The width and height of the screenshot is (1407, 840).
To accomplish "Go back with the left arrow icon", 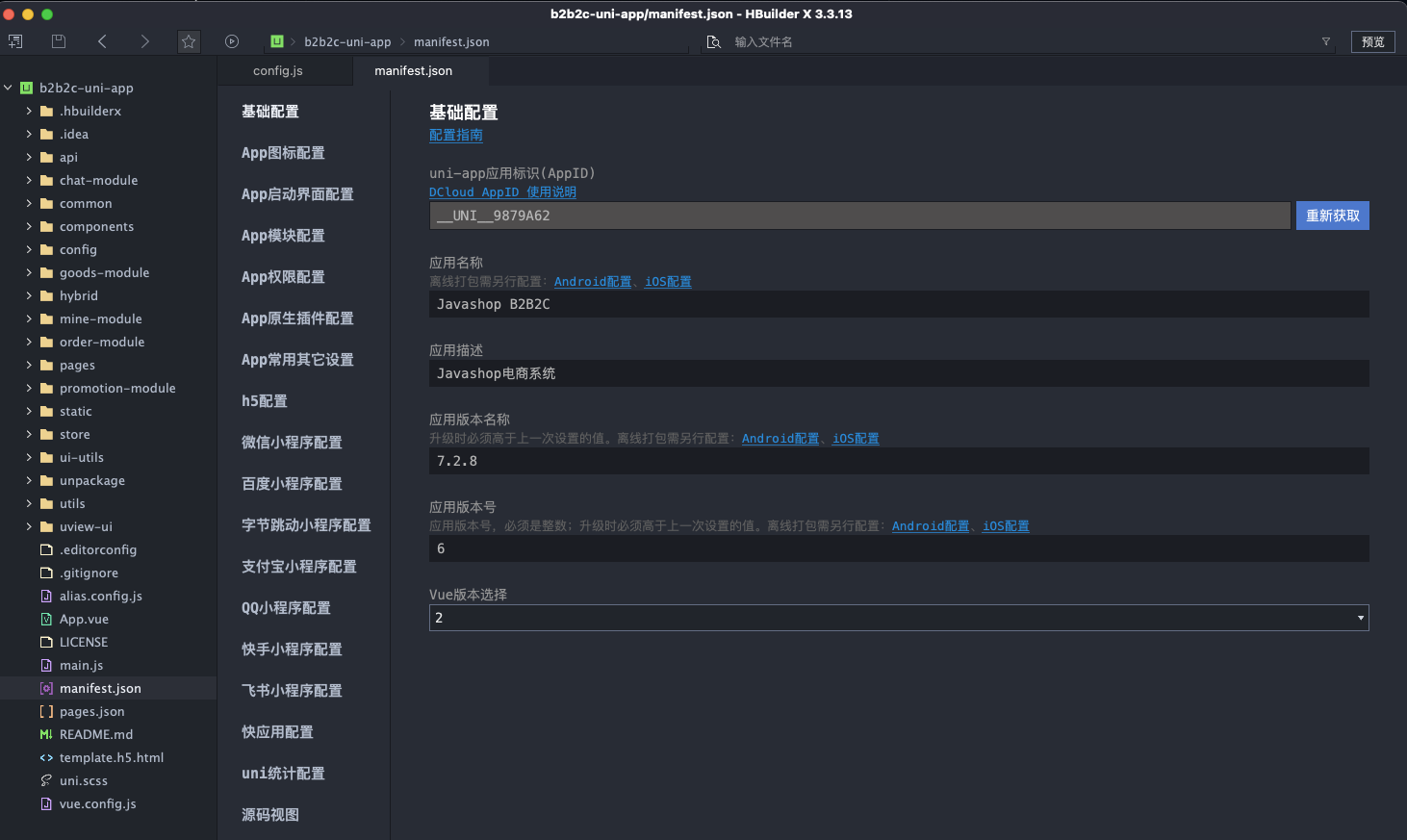I will click(x=102, y=41).
